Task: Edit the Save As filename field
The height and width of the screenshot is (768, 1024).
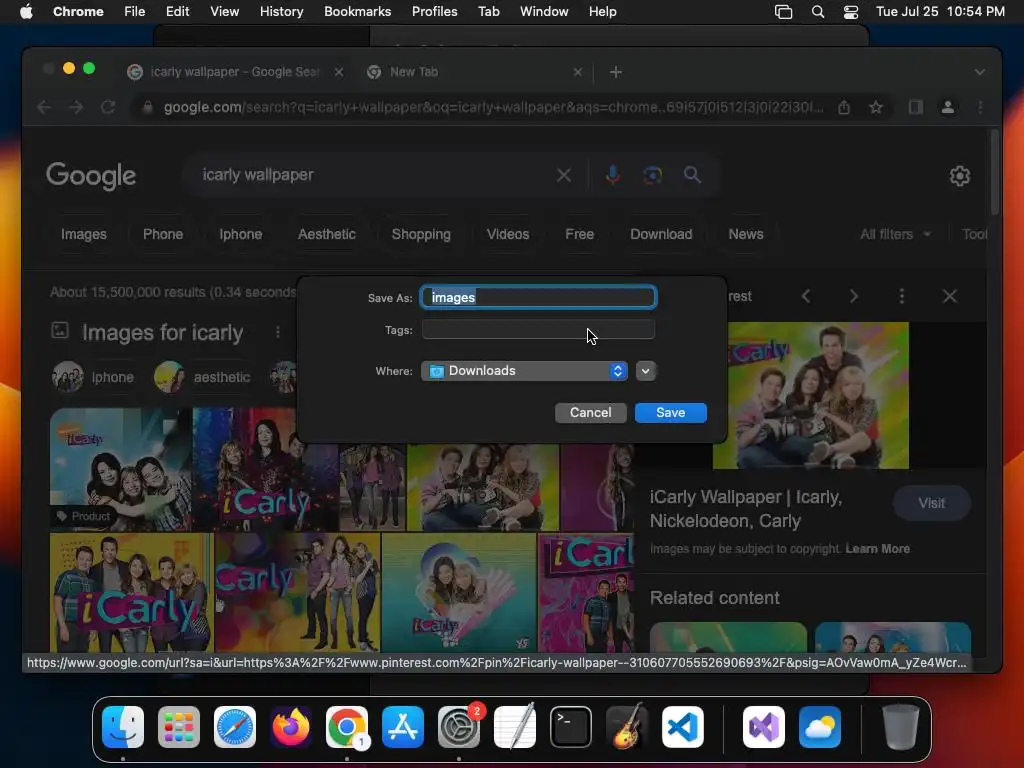Action: pyautogui.click(x=538, y=297)
